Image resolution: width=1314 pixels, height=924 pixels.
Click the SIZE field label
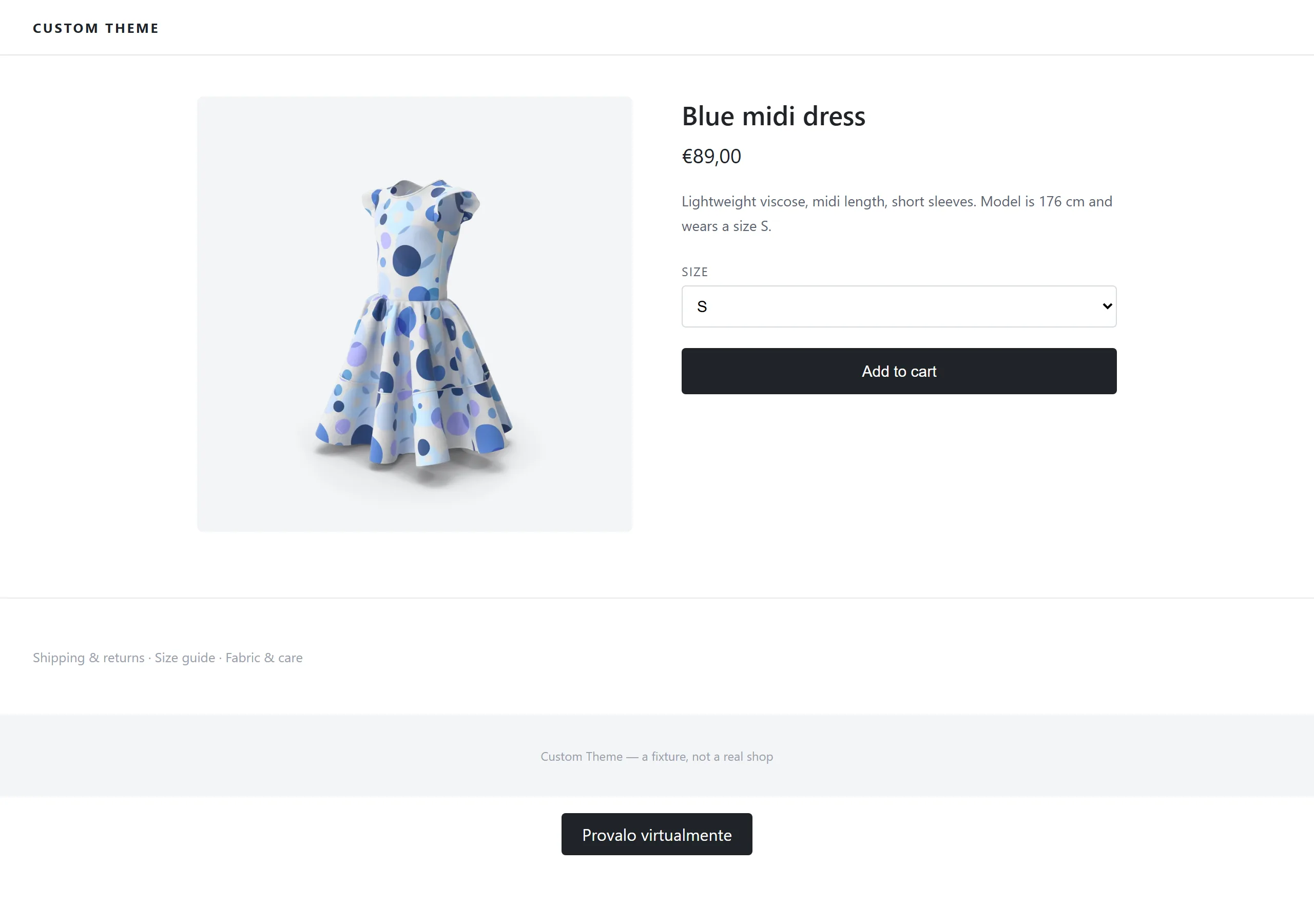(695, 272)
